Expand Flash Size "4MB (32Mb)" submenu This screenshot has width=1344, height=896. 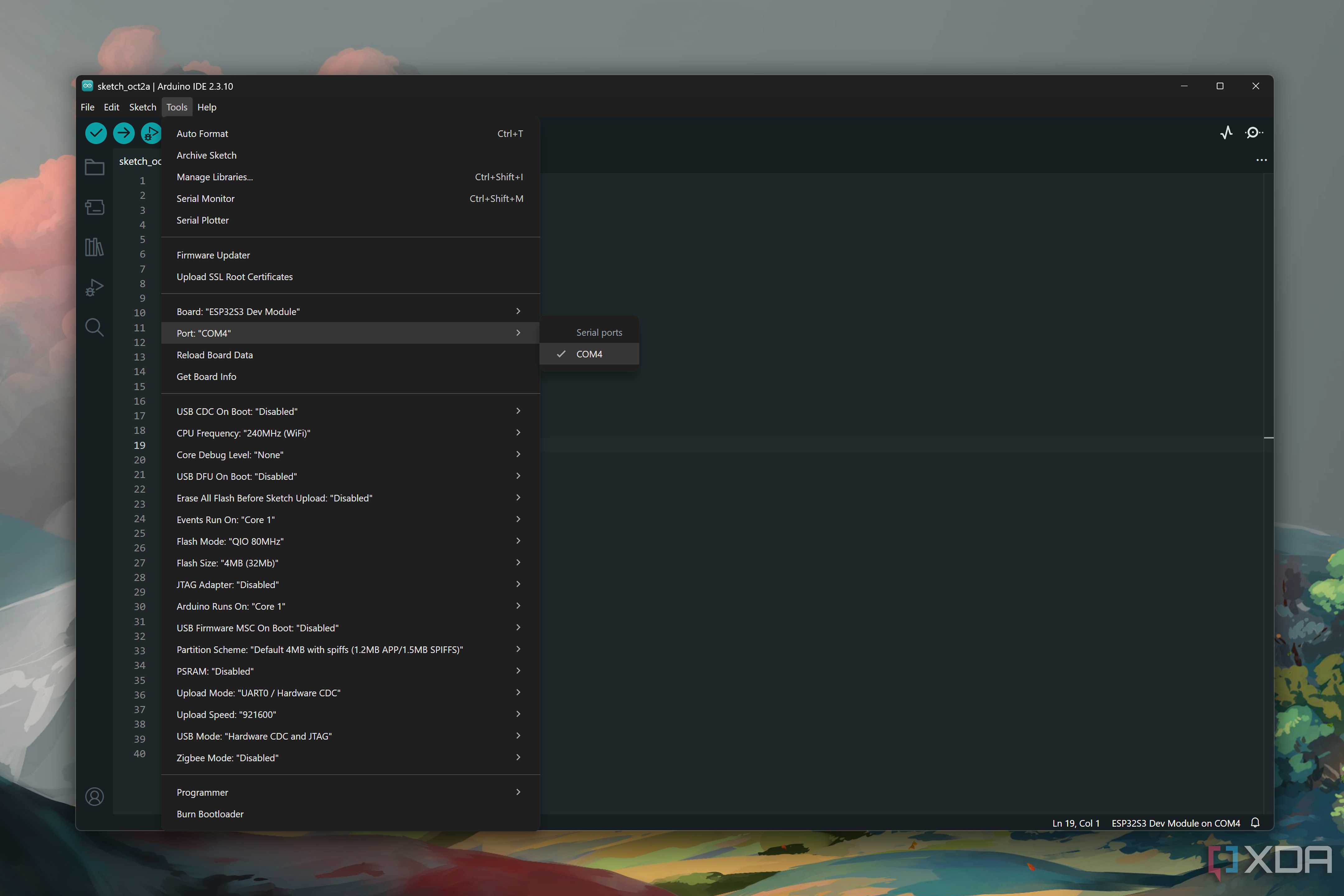click(x=350, y=563)
